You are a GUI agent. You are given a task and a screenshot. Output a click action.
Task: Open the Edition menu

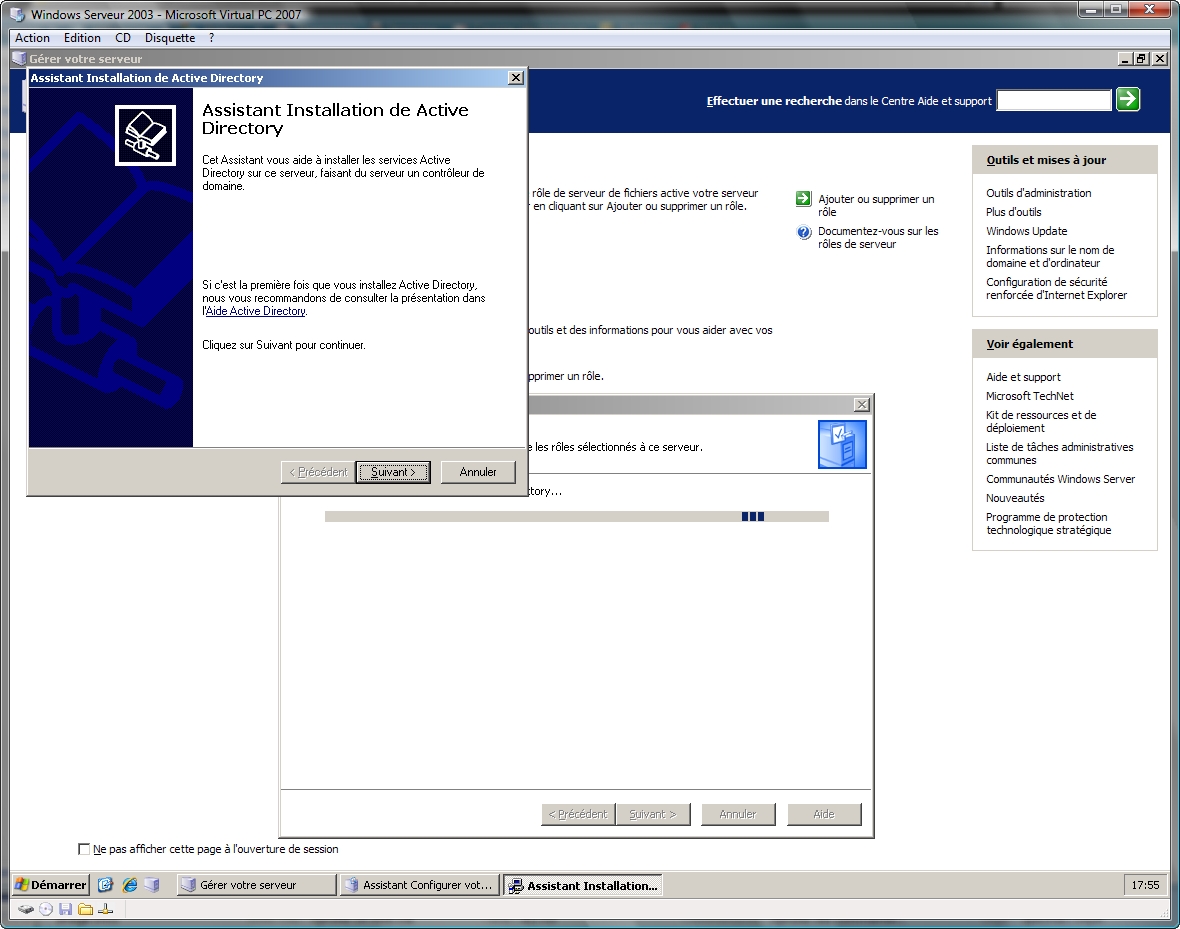click(x=82, y=38)
